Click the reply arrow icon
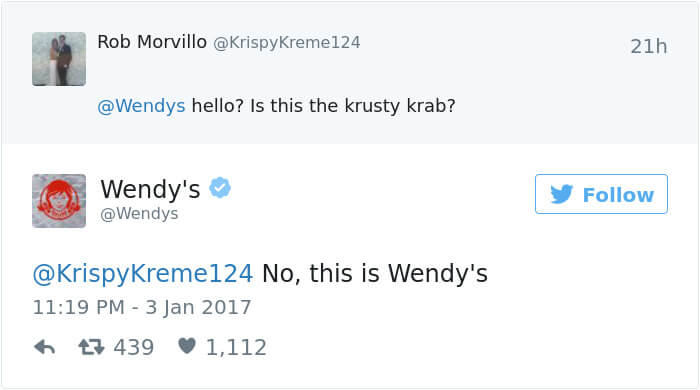Screen dimensions: 700x390 tap(45, 347)
